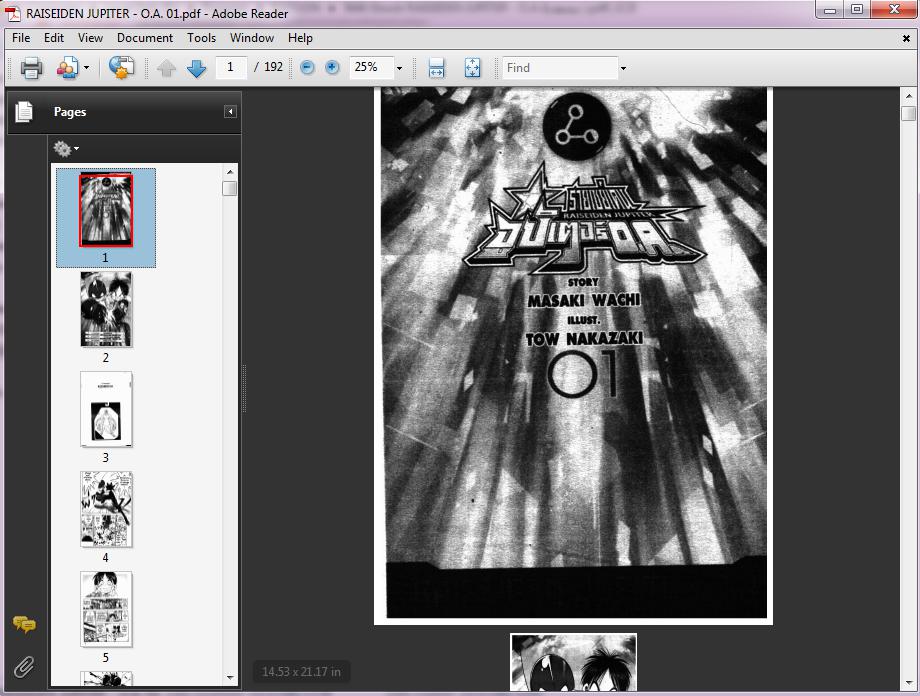The height and width of the screenshot is (696, 920).
Task: Select page 4 thumbnail
Action: (x=106, y=509)
